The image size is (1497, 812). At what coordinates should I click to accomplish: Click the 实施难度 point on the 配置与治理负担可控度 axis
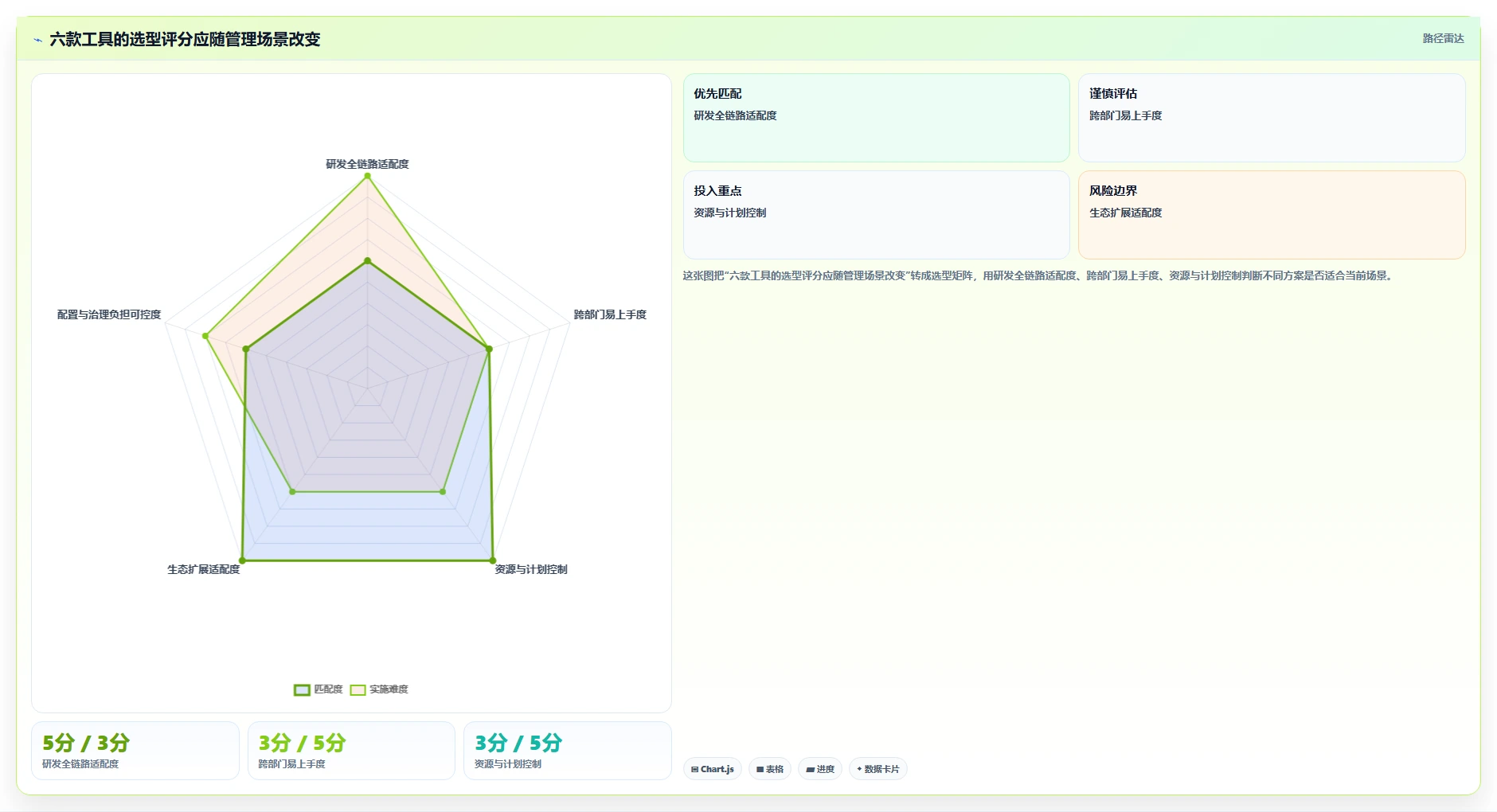(x=205, y=336)
